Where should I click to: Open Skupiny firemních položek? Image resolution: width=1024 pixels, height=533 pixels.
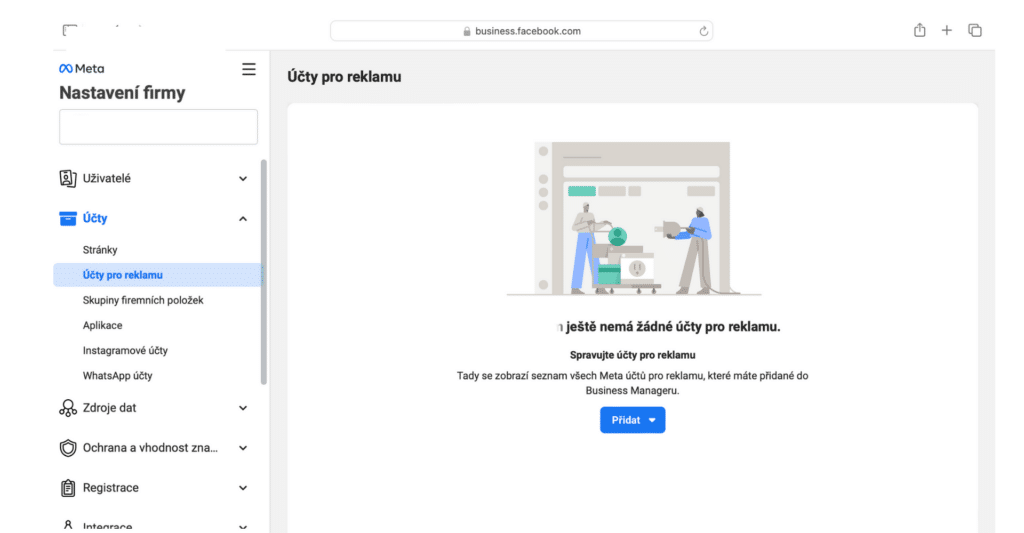(143, 300)
